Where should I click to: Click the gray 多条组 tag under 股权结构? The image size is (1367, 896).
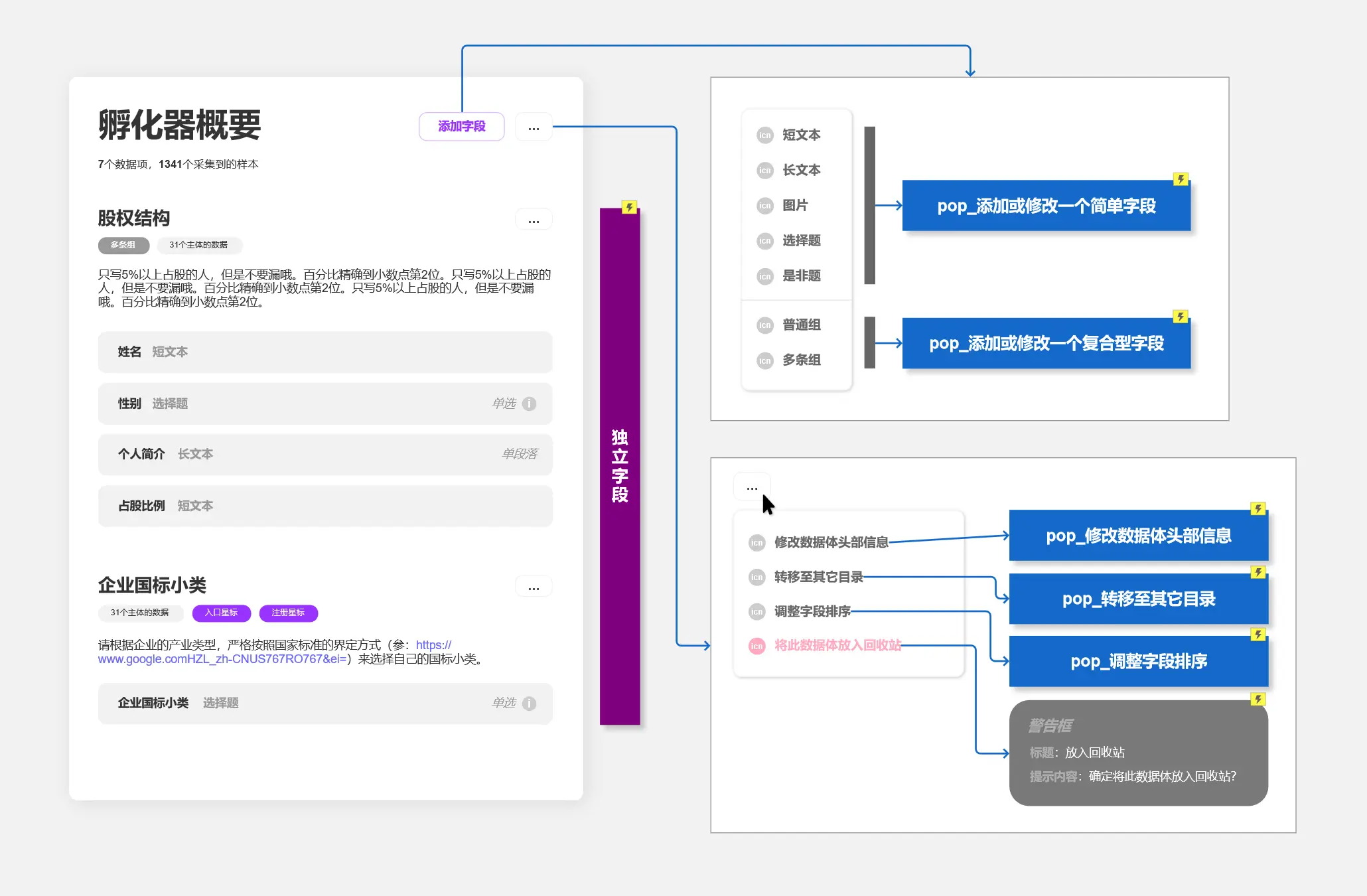click(123, 245)
